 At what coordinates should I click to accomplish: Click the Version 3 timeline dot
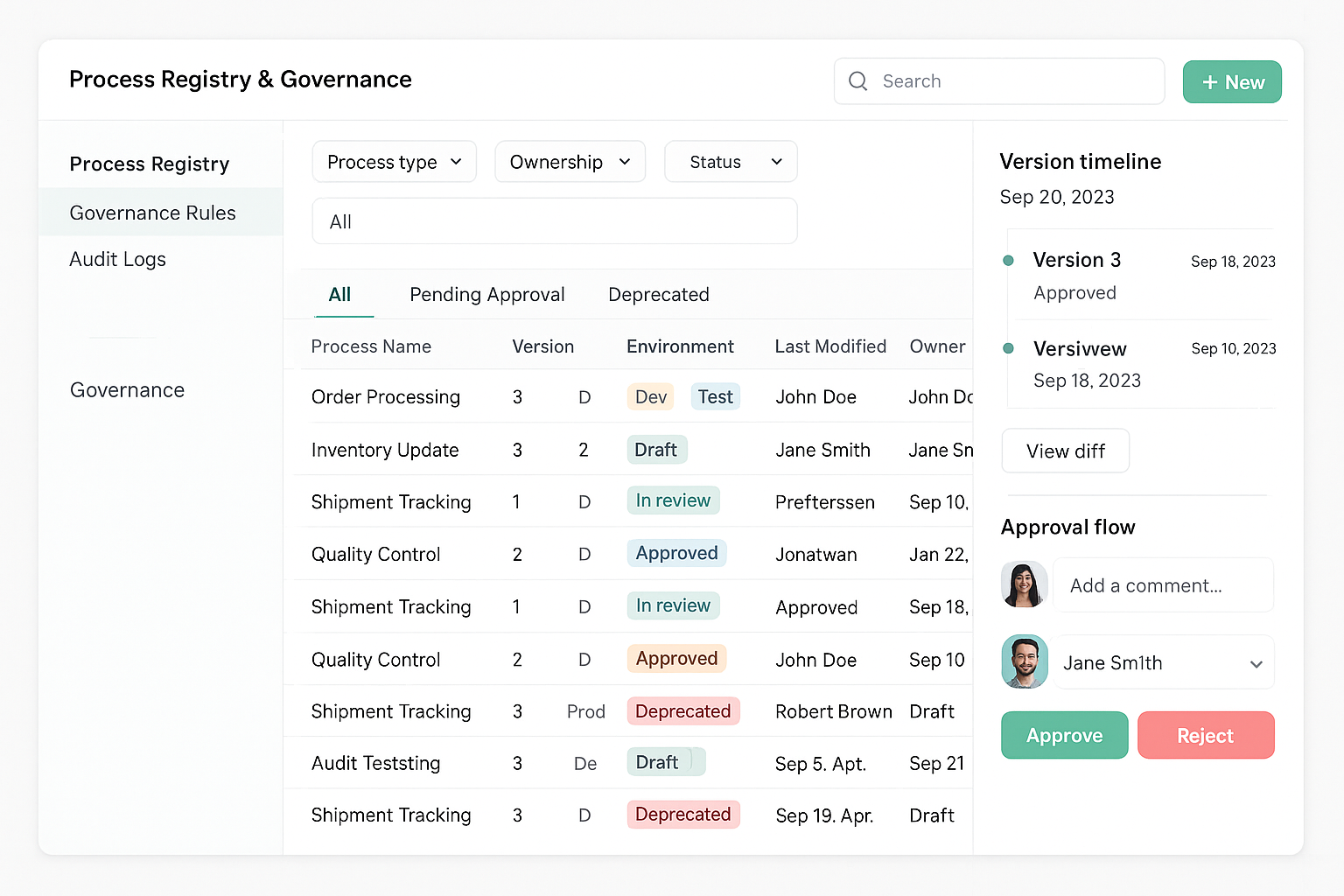1008,261
